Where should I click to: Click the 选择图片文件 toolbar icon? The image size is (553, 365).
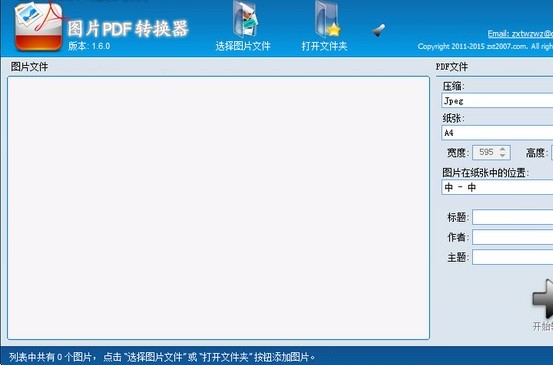click(x=244, y=19)
